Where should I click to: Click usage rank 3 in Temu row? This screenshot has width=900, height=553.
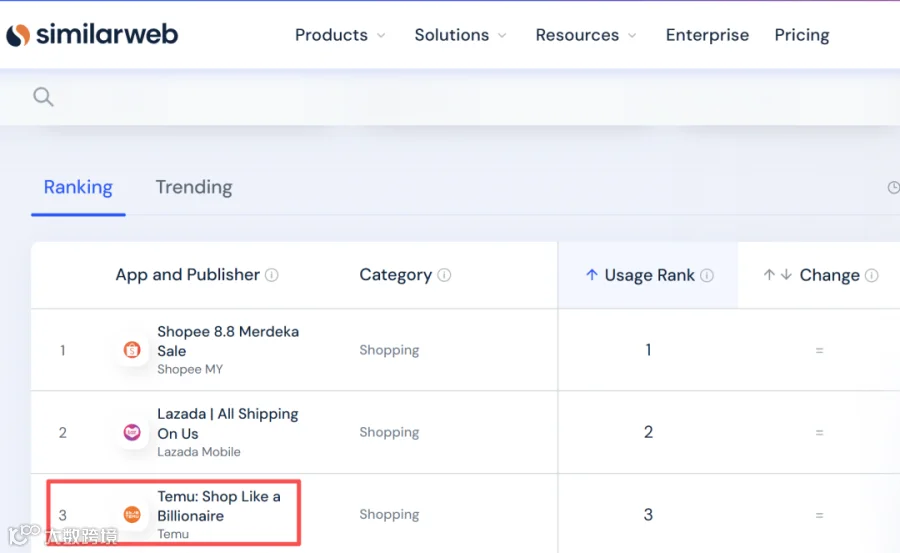click(648, 515)
